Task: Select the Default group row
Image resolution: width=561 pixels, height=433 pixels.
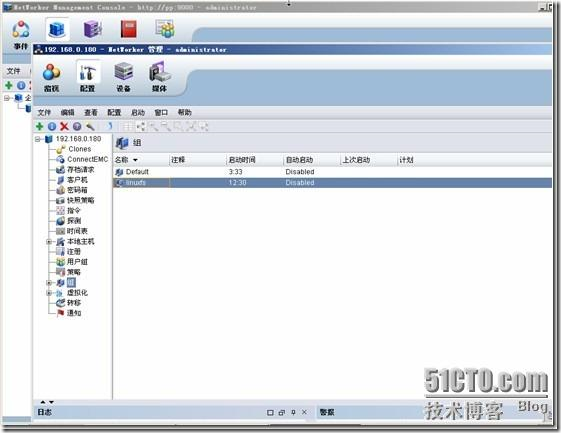Action: [332, 172]
